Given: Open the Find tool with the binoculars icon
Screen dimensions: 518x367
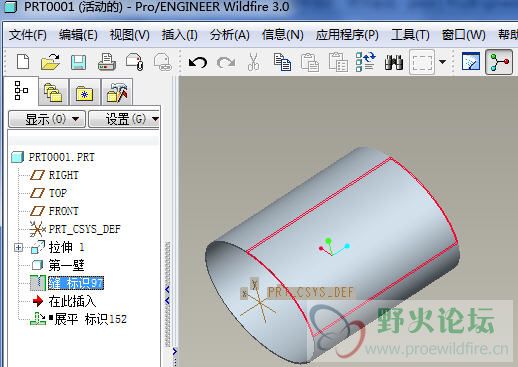Looking at the screenshot, I should click(x=394, y=62).
